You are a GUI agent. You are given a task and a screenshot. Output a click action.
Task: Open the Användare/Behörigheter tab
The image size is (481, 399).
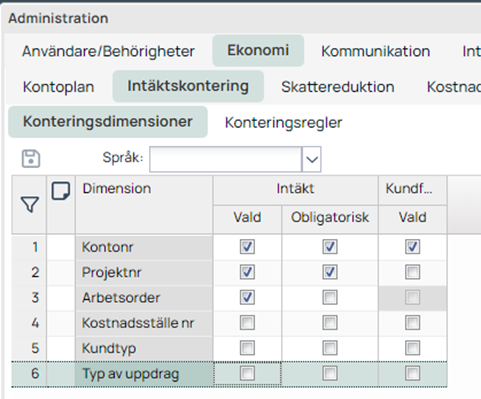(108, 52)
